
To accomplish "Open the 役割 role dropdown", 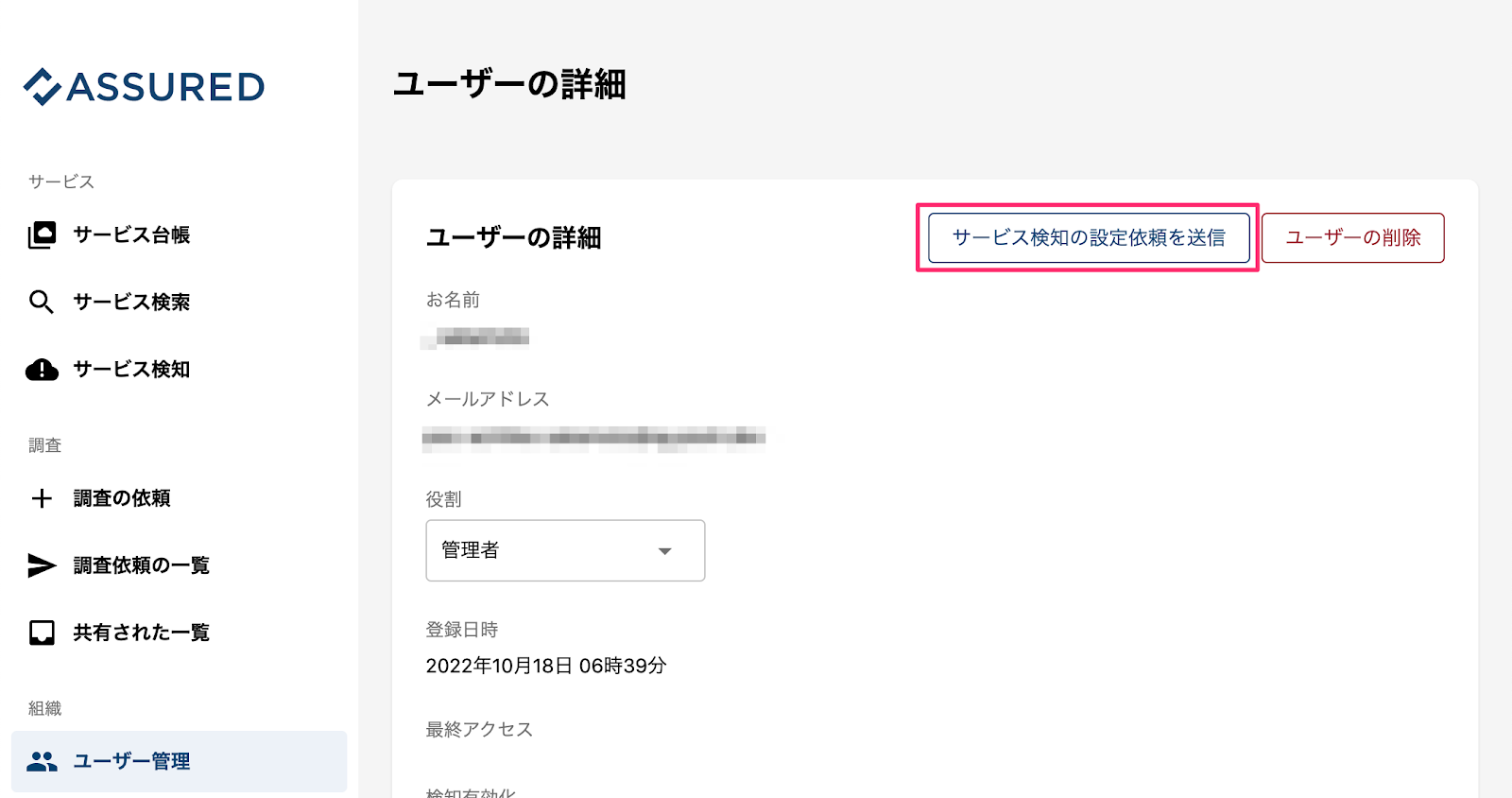I will click(x=564, y=550).
